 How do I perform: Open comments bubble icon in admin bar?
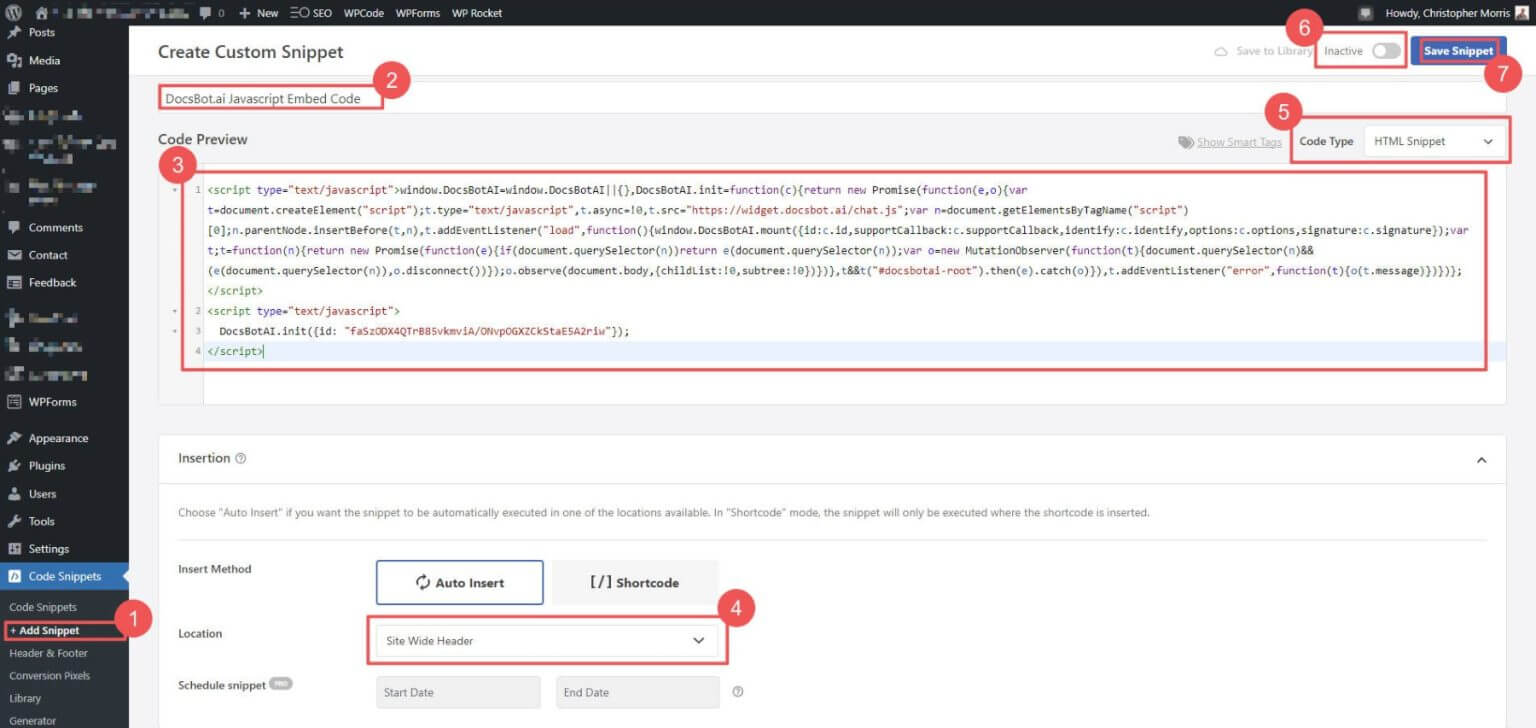(x=205, y=13)
